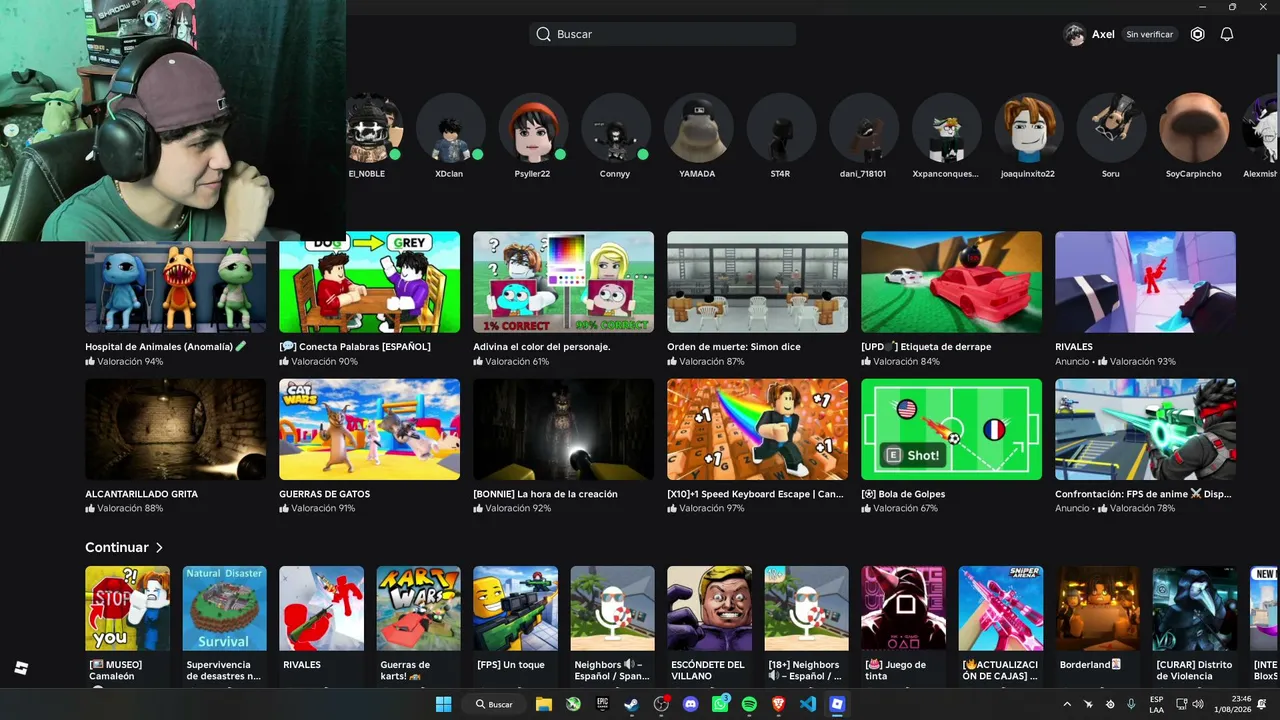
Task: Open ST4R's friend avatar
Action: click(x=780, y=128)
